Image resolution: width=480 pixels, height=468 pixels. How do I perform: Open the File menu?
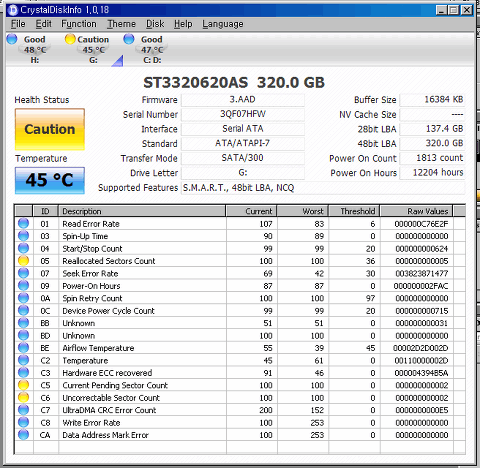[x=18, y=24]
